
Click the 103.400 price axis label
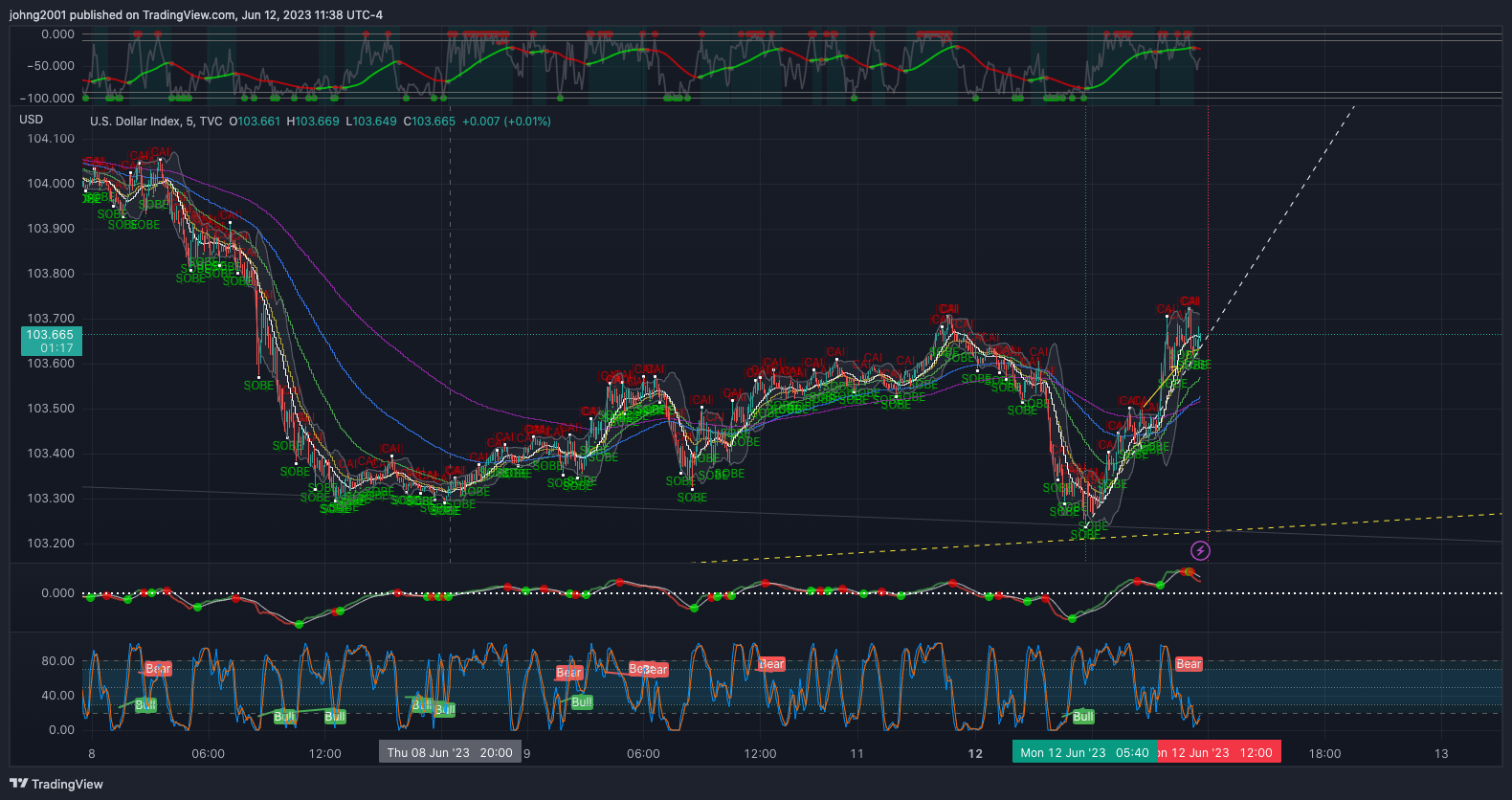[x=51, y=454]
